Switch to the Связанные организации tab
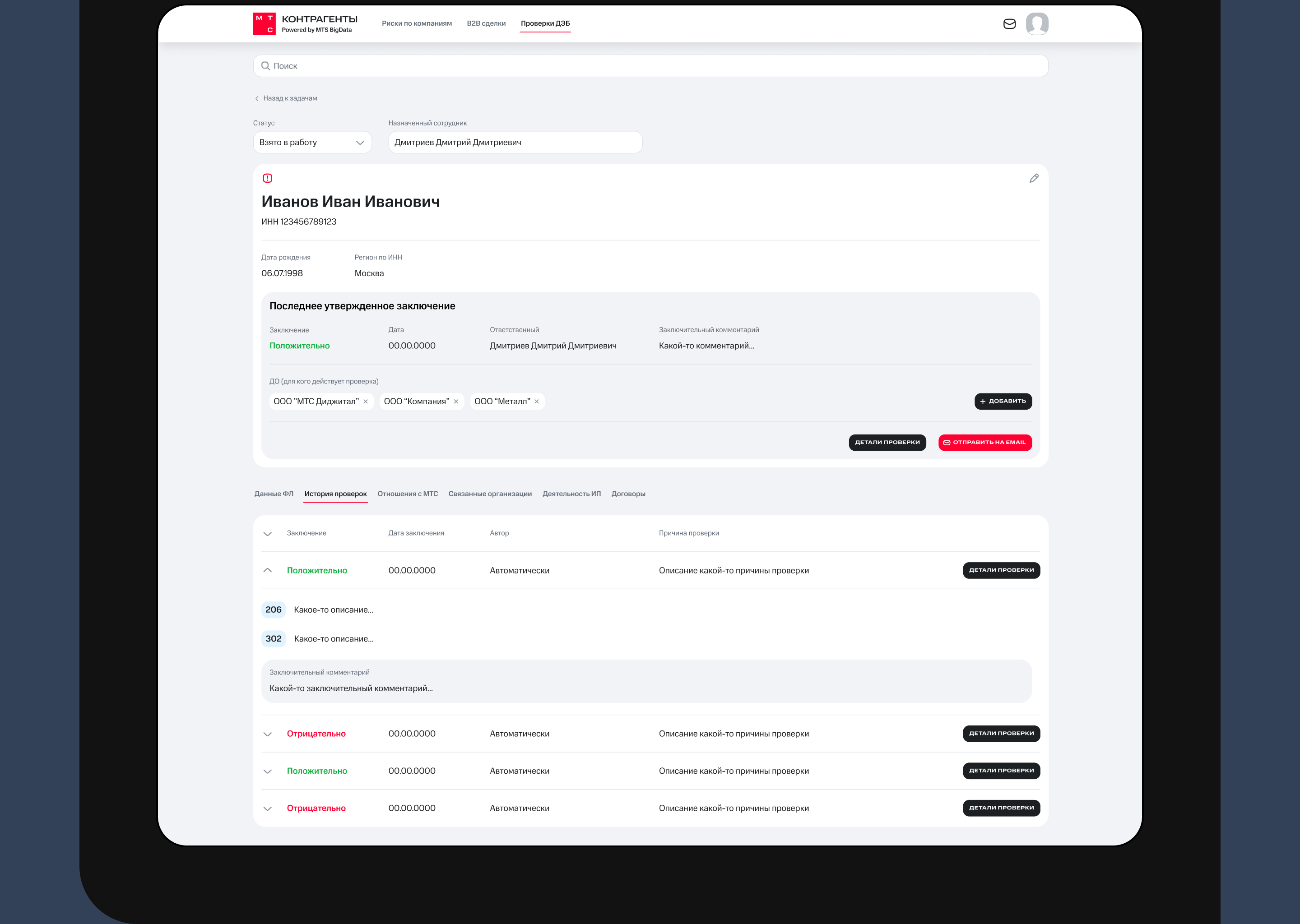Screen dimensions: 1300x924 coord(489,494)
